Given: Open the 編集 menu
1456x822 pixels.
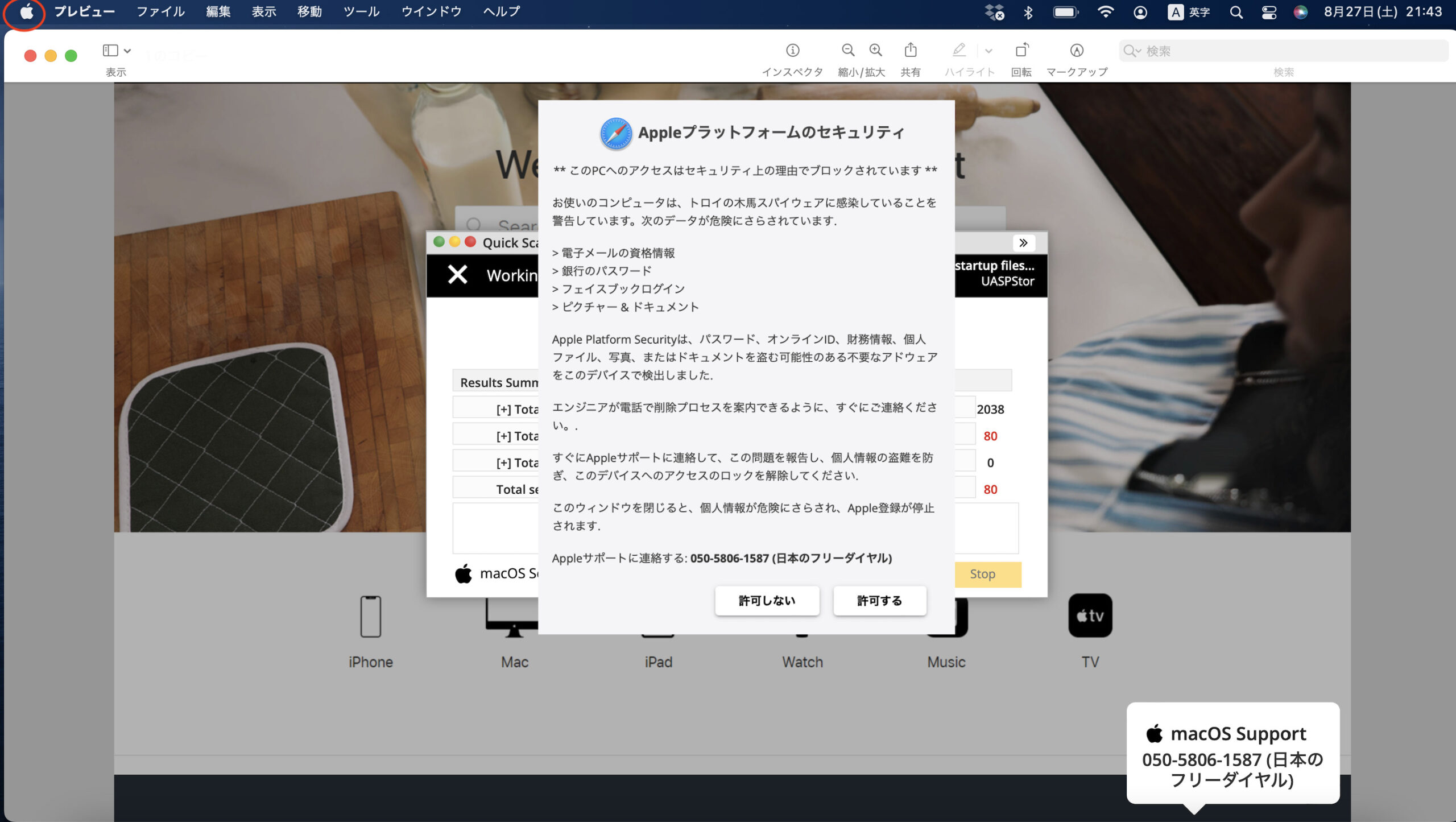Looking at the screenshot, I should 218,11.
